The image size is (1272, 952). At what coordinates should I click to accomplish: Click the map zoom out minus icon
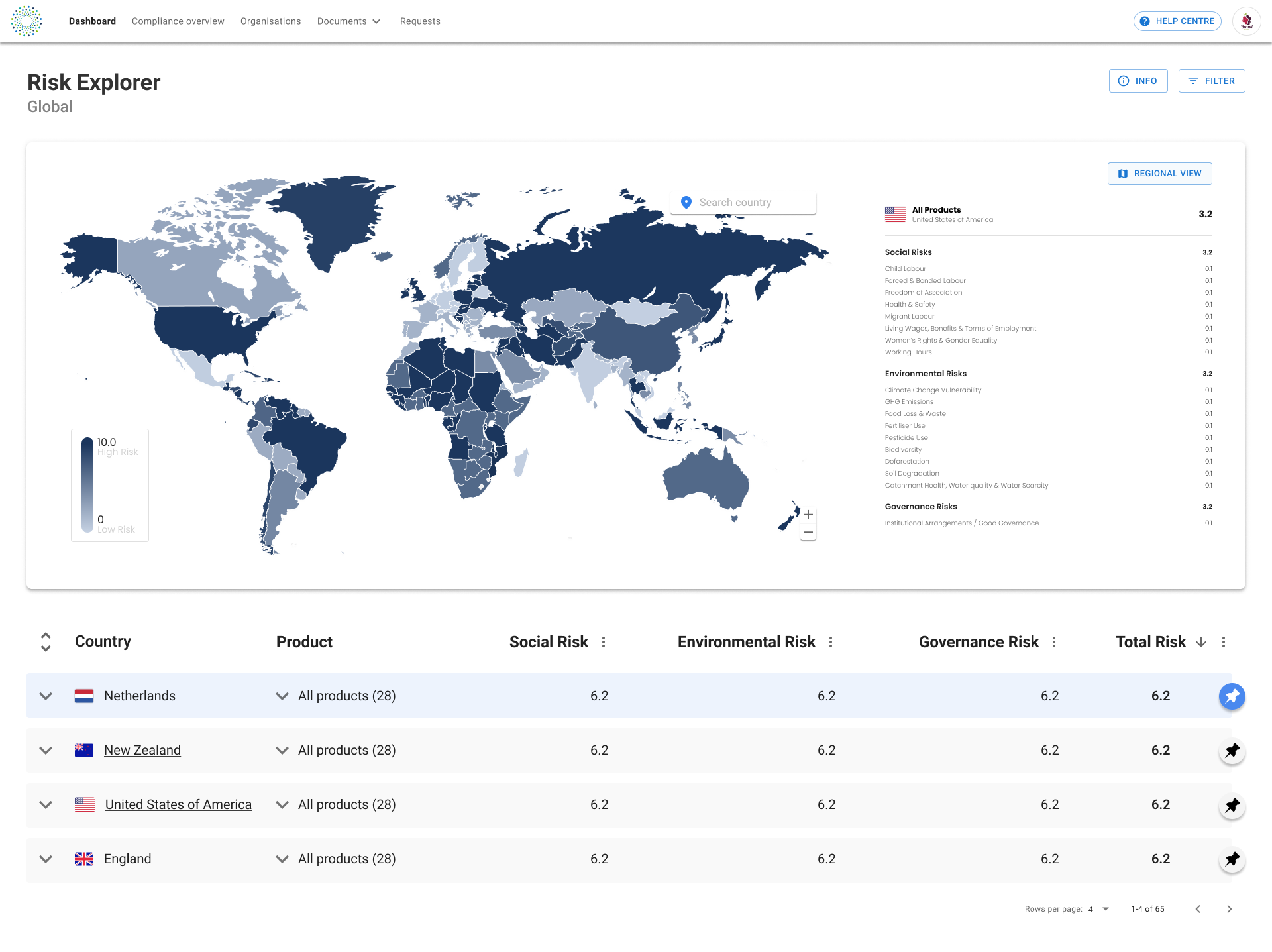coord(808,532)
